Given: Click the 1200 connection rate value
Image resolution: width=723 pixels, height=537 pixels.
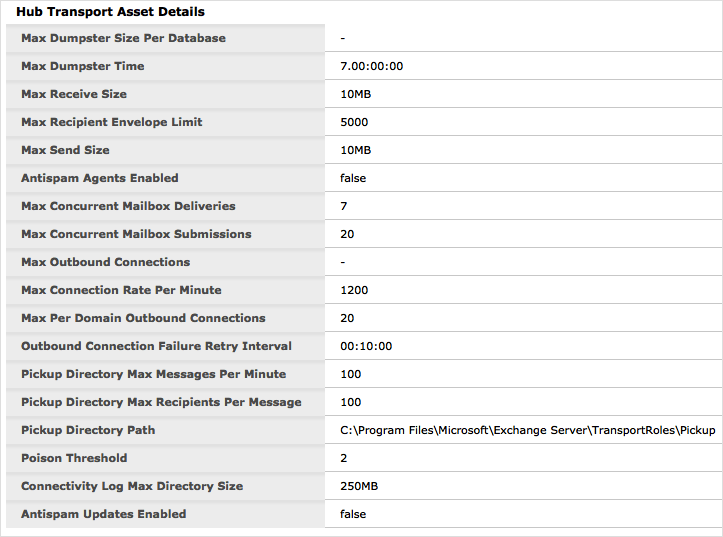Looking at the screenshot, I should coord(354,290).
